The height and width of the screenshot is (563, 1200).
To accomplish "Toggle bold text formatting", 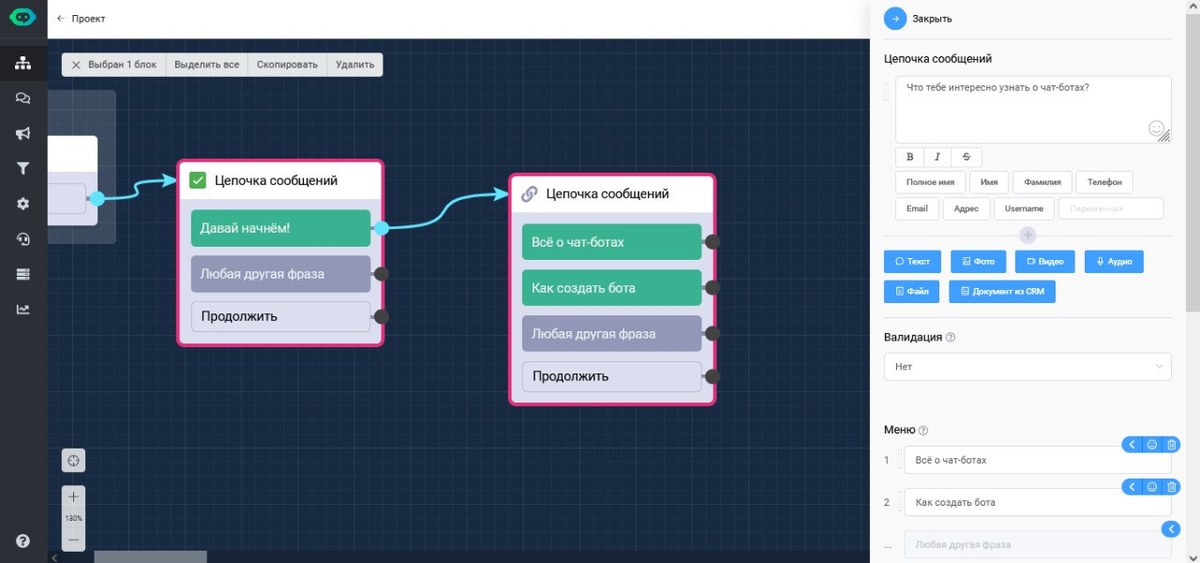I will (910, 157).
